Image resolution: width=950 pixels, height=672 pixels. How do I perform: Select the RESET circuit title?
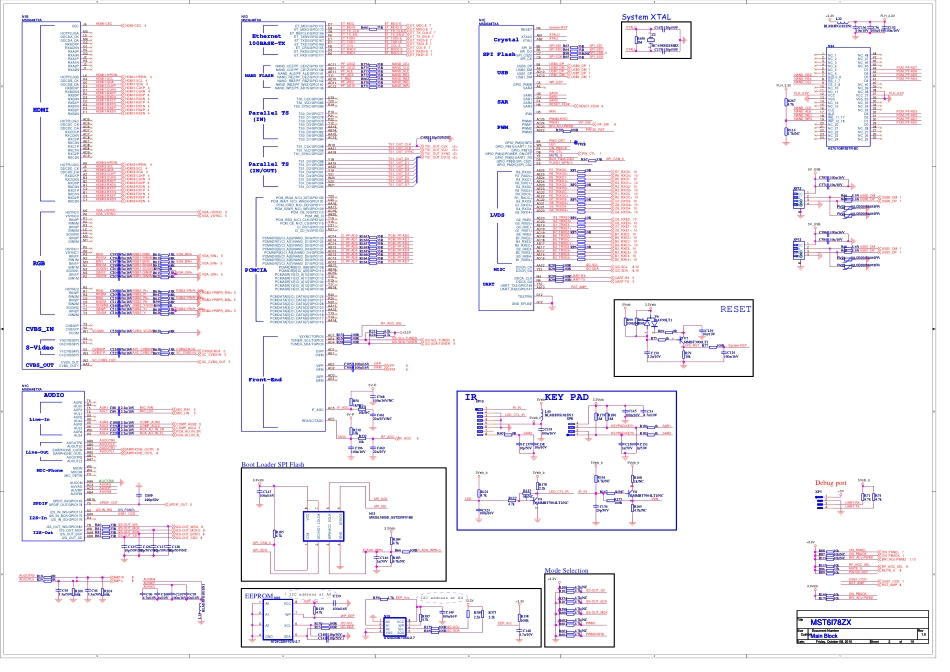[735, 309]
